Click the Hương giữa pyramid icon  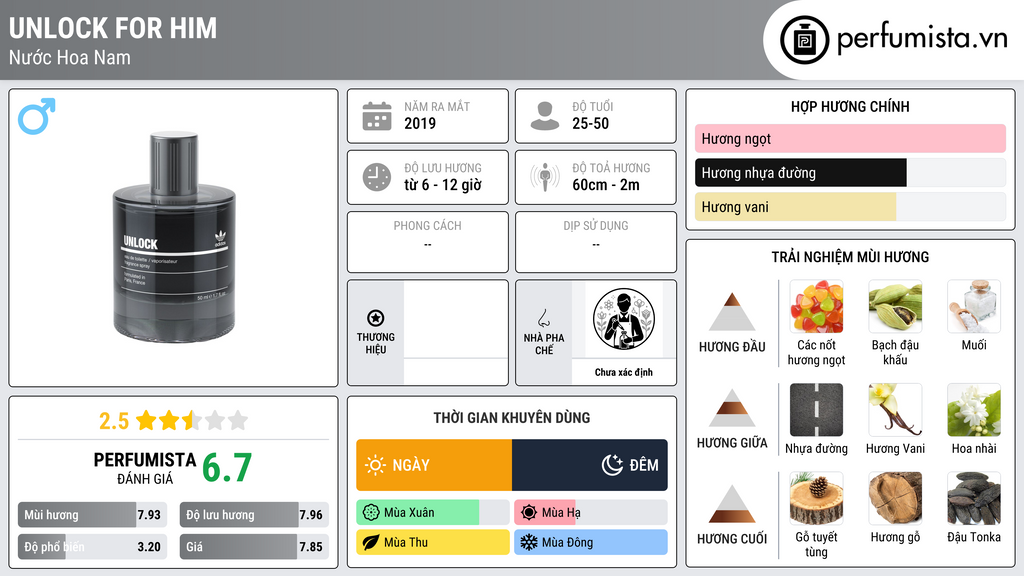pos(732,408)
